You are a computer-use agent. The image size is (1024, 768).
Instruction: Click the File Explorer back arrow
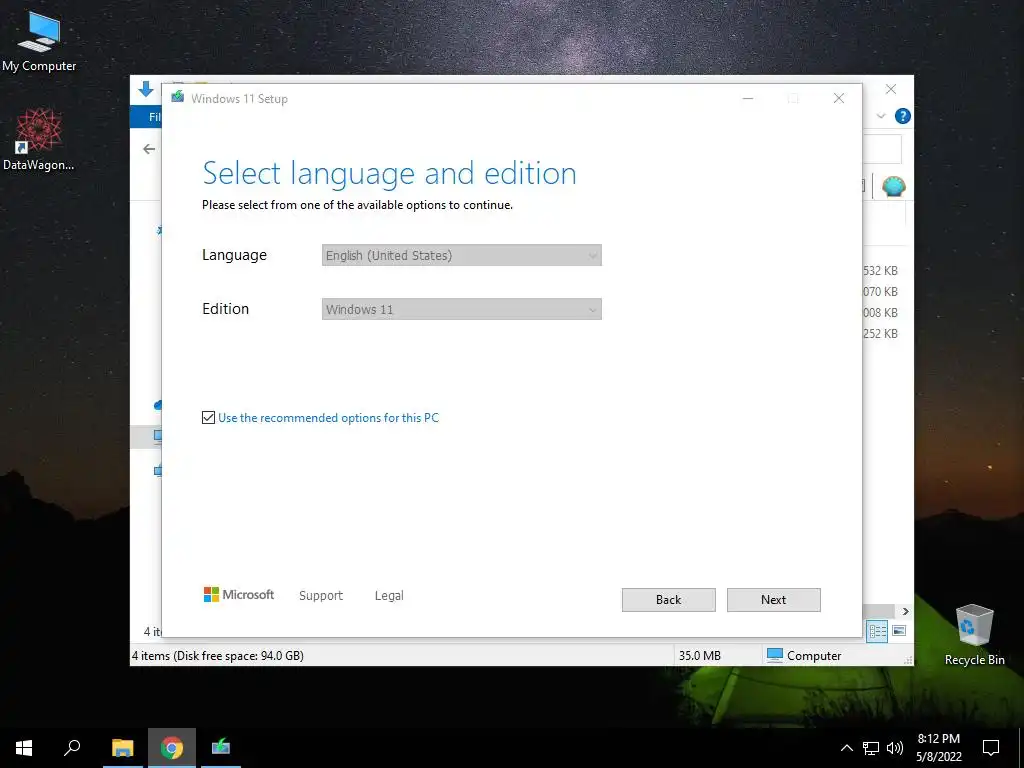pyautogui.click(x=149, y=150)
